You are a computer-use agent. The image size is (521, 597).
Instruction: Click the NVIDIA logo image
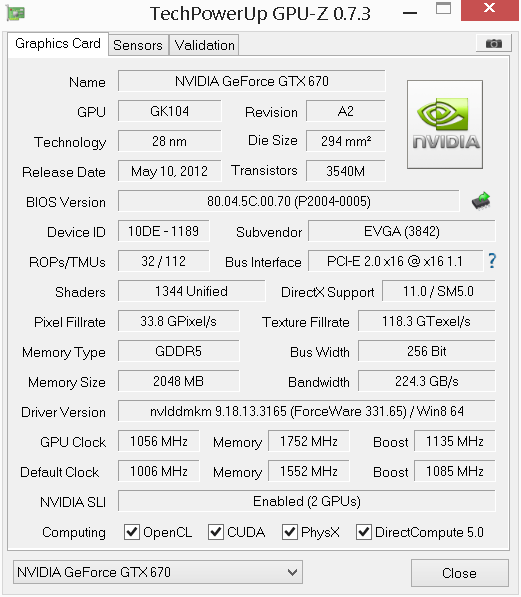[x=445, y=124]
